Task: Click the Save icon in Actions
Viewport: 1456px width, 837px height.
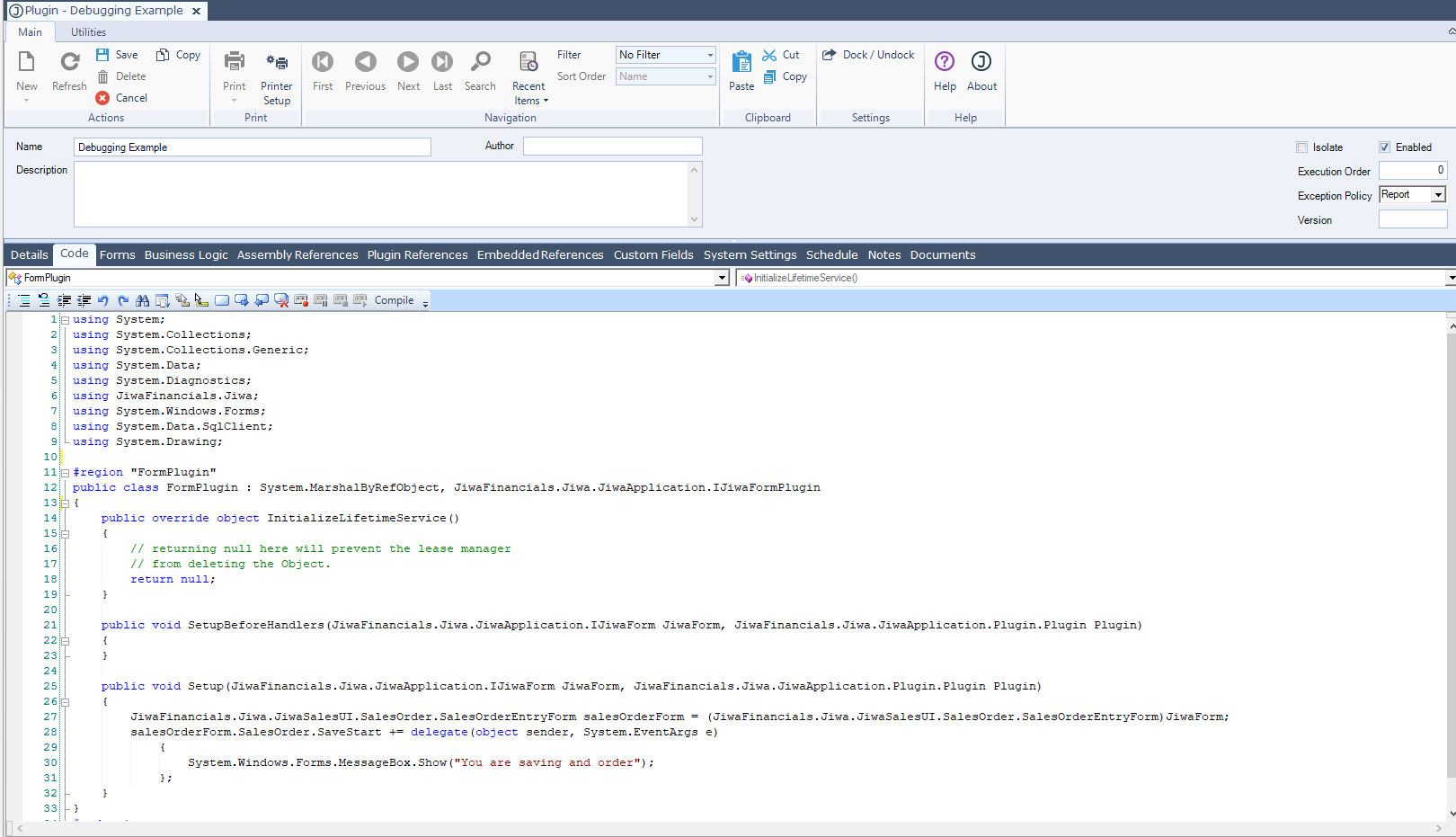Action: click(x=102, y=55)
